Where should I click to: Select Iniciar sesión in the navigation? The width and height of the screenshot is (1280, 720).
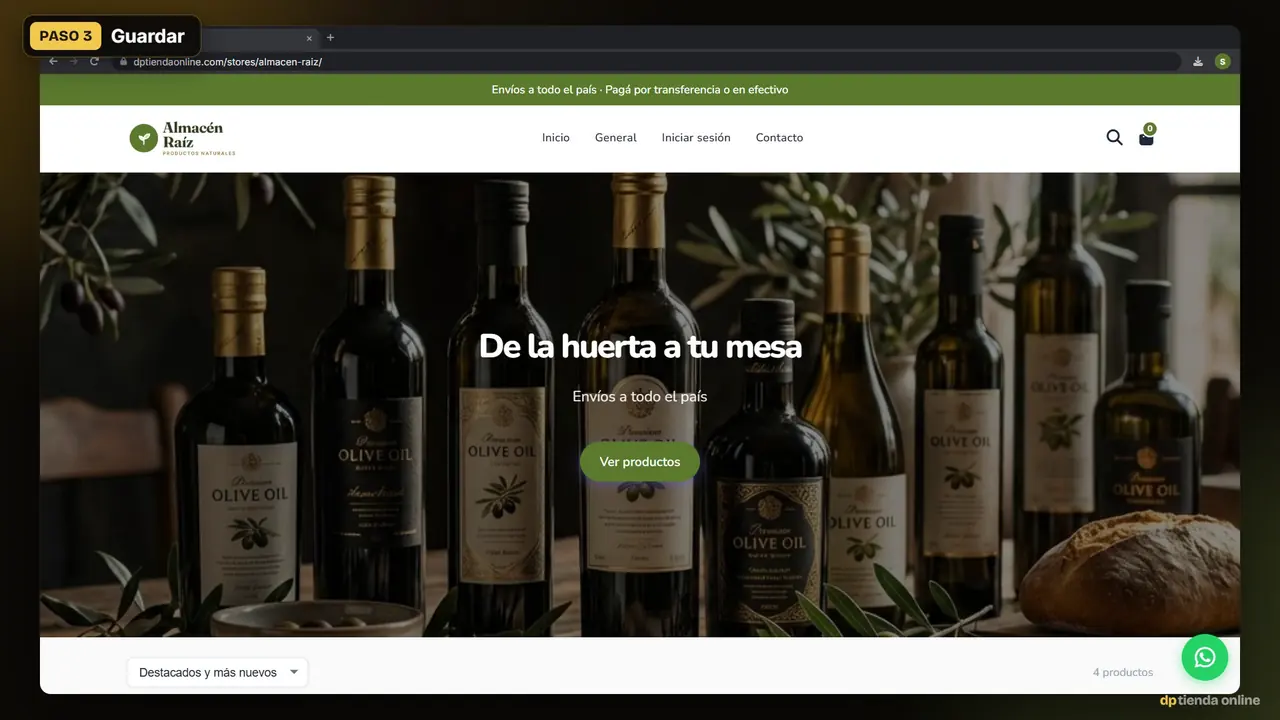pos(696,138)
